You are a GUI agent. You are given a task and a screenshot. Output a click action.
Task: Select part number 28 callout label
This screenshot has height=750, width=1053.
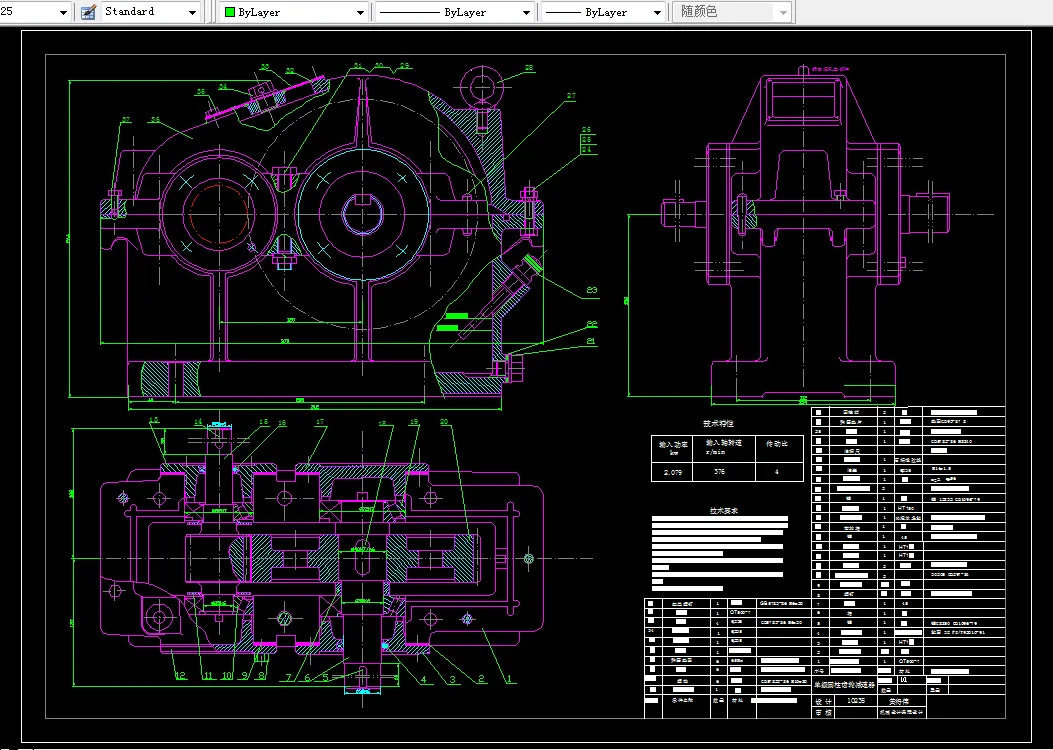529,68
